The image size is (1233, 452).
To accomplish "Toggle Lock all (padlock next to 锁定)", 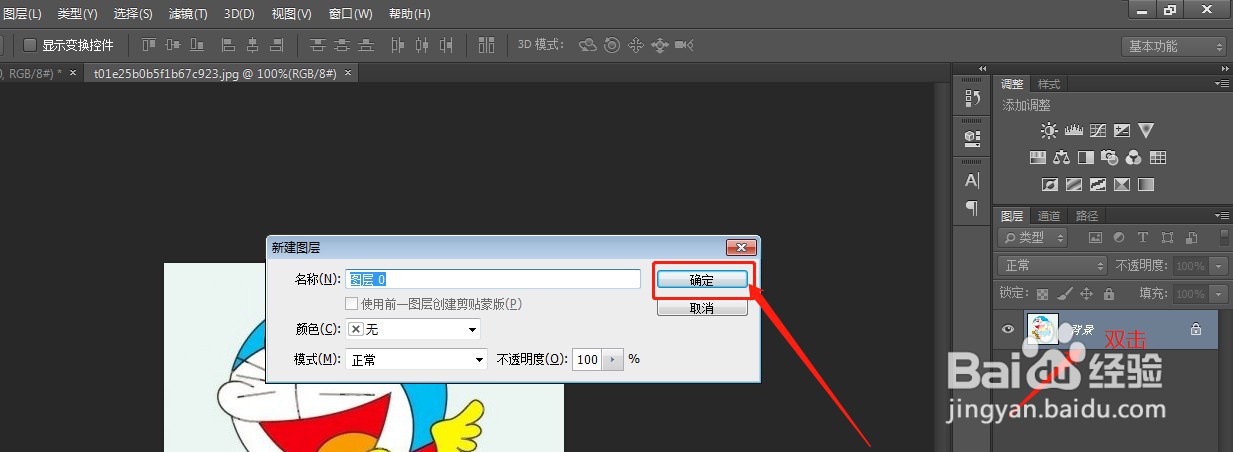I will click(x=1108, y=295).
